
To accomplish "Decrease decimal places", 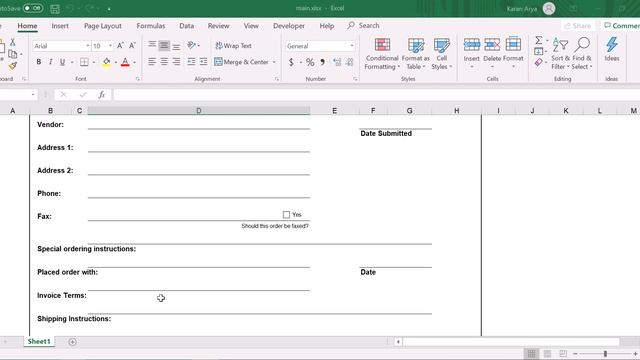I will coord(350,62).
